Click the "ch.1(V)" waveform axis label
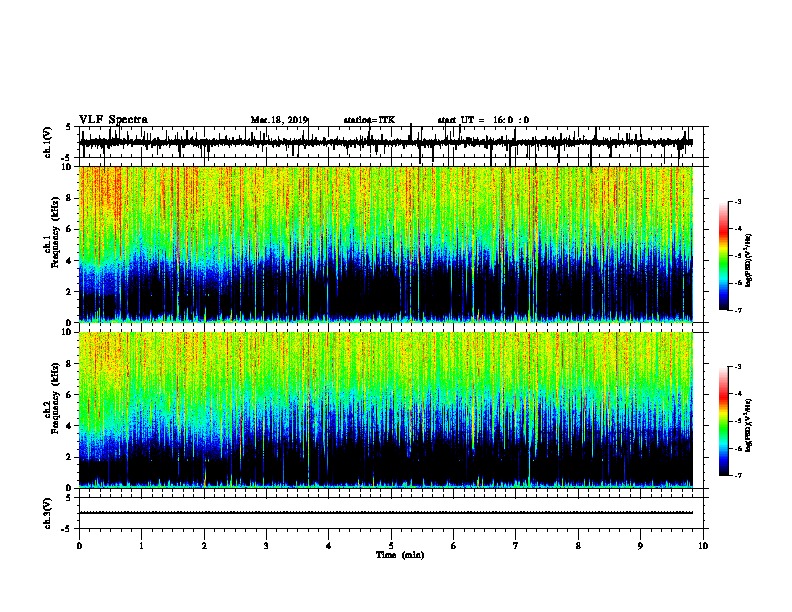The width and height of the screenshot is (792, 612). [x=48, y=142]
